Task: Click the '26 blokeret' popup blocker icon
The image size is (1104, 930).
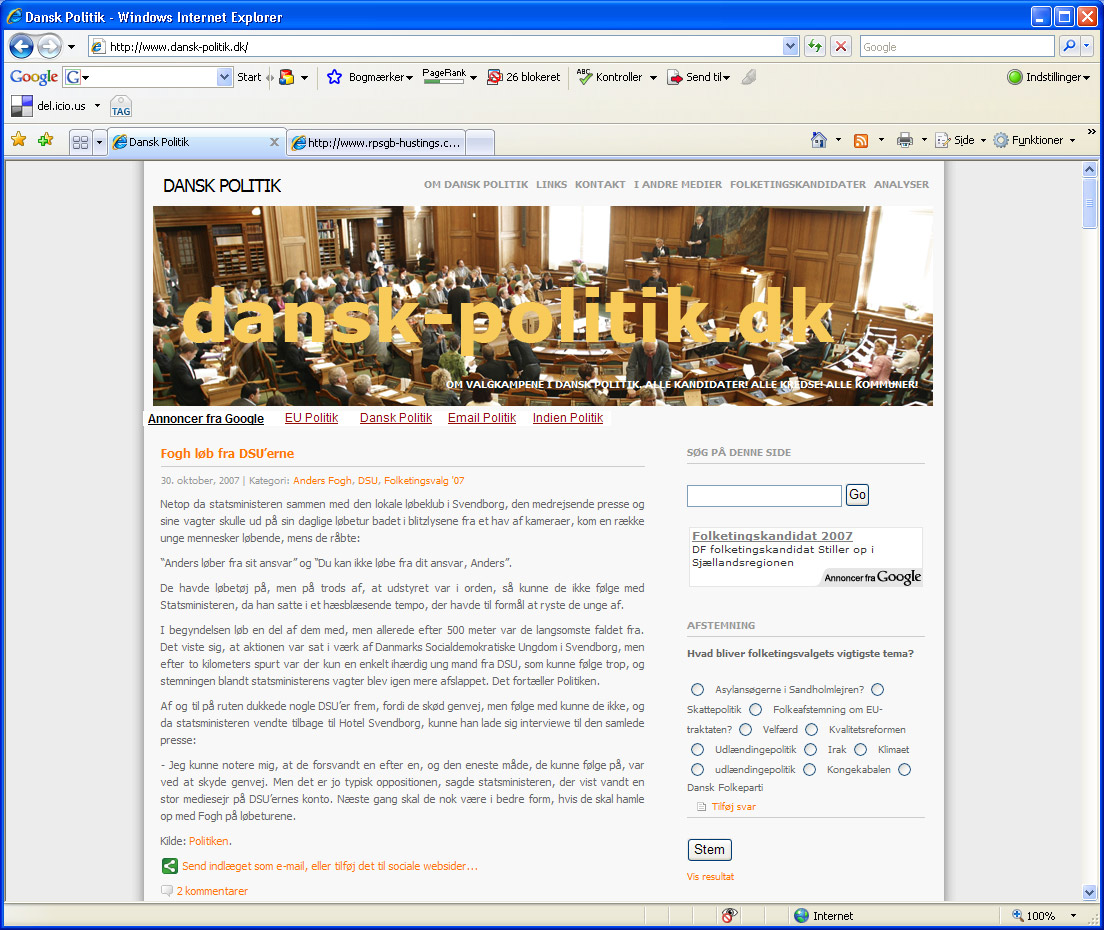Action: (523, 76)
